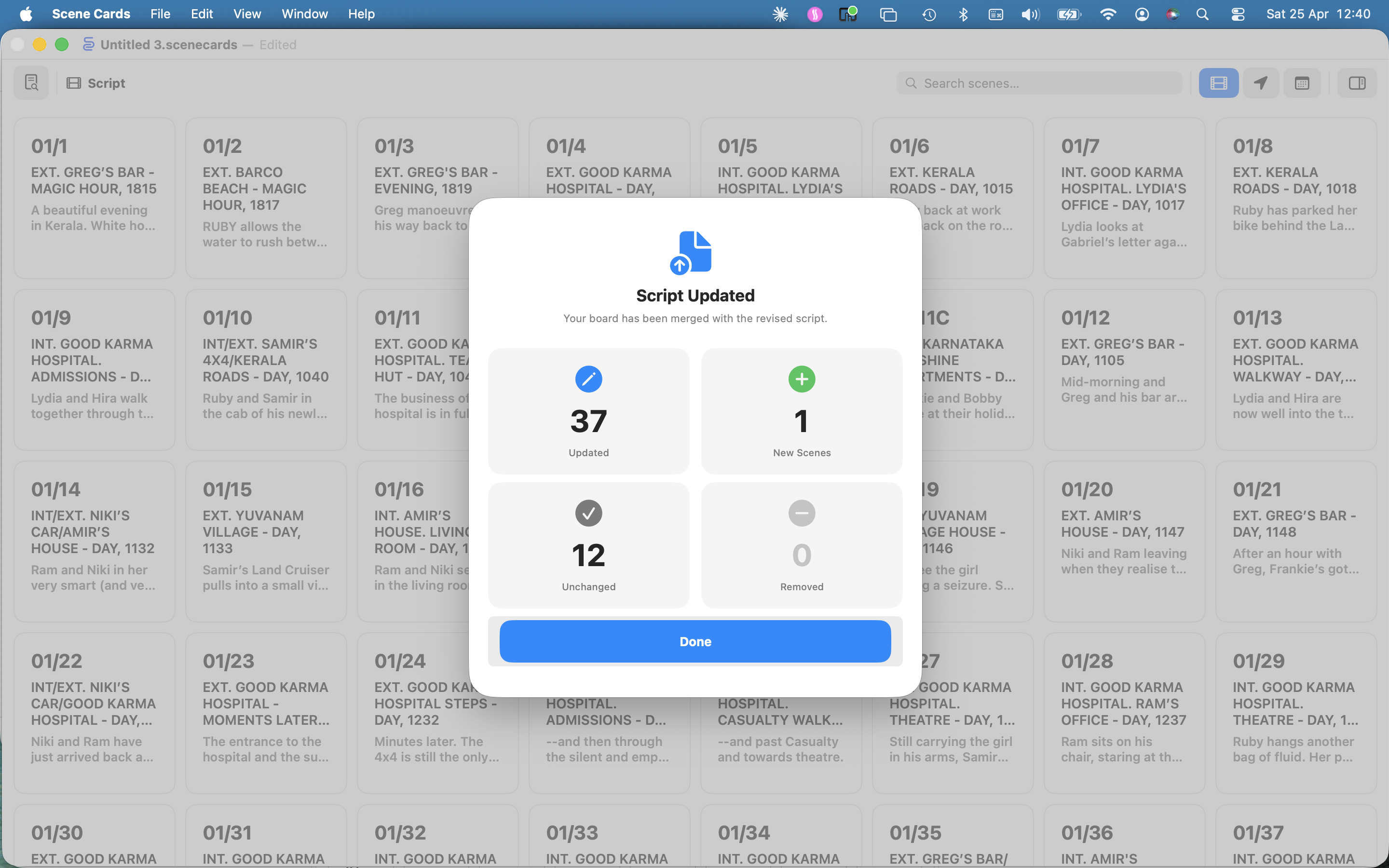Viewport: 1389px width, 868px height.
Task: Open the Window menu
Action: (304, 14)
